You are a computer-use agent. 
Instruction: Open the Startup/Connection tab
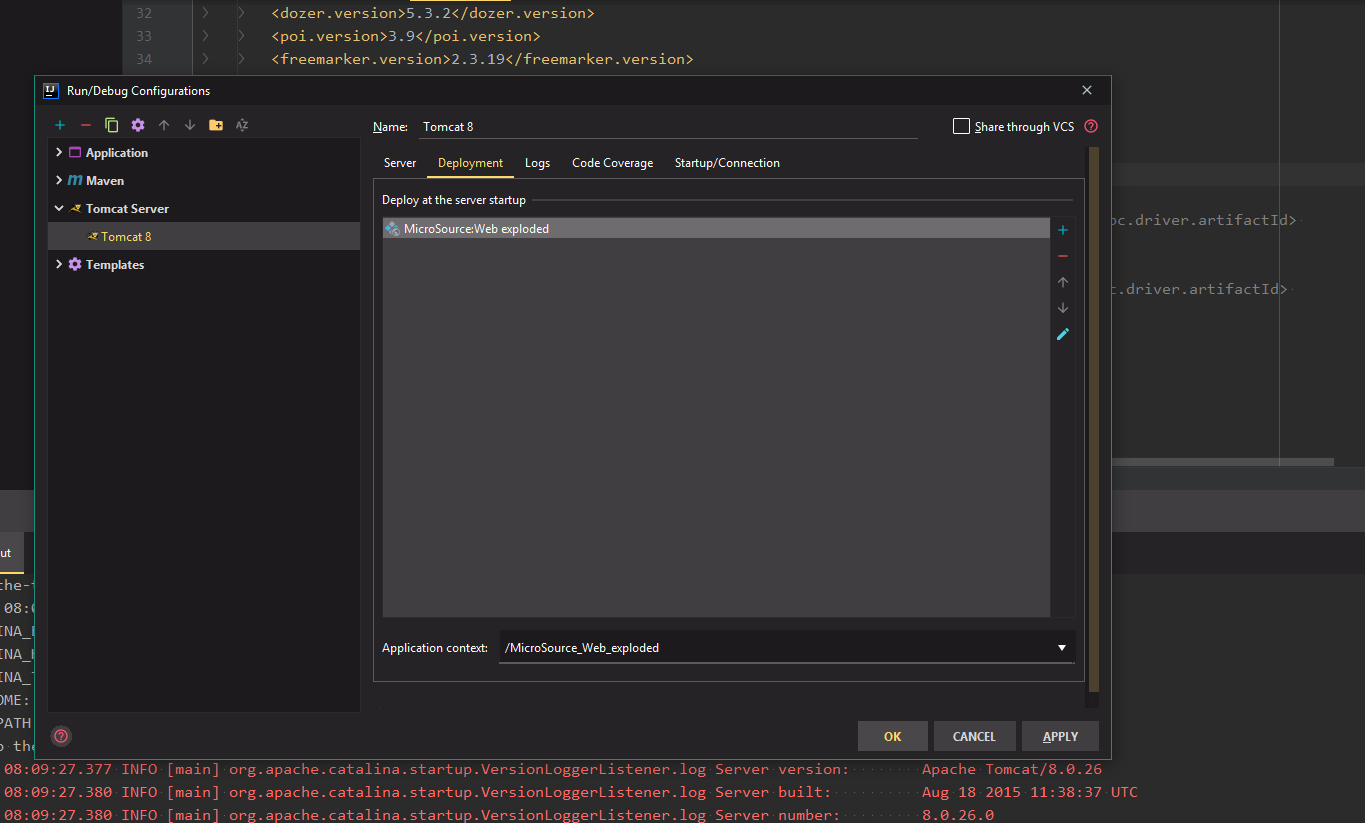[x=727, y=162]
